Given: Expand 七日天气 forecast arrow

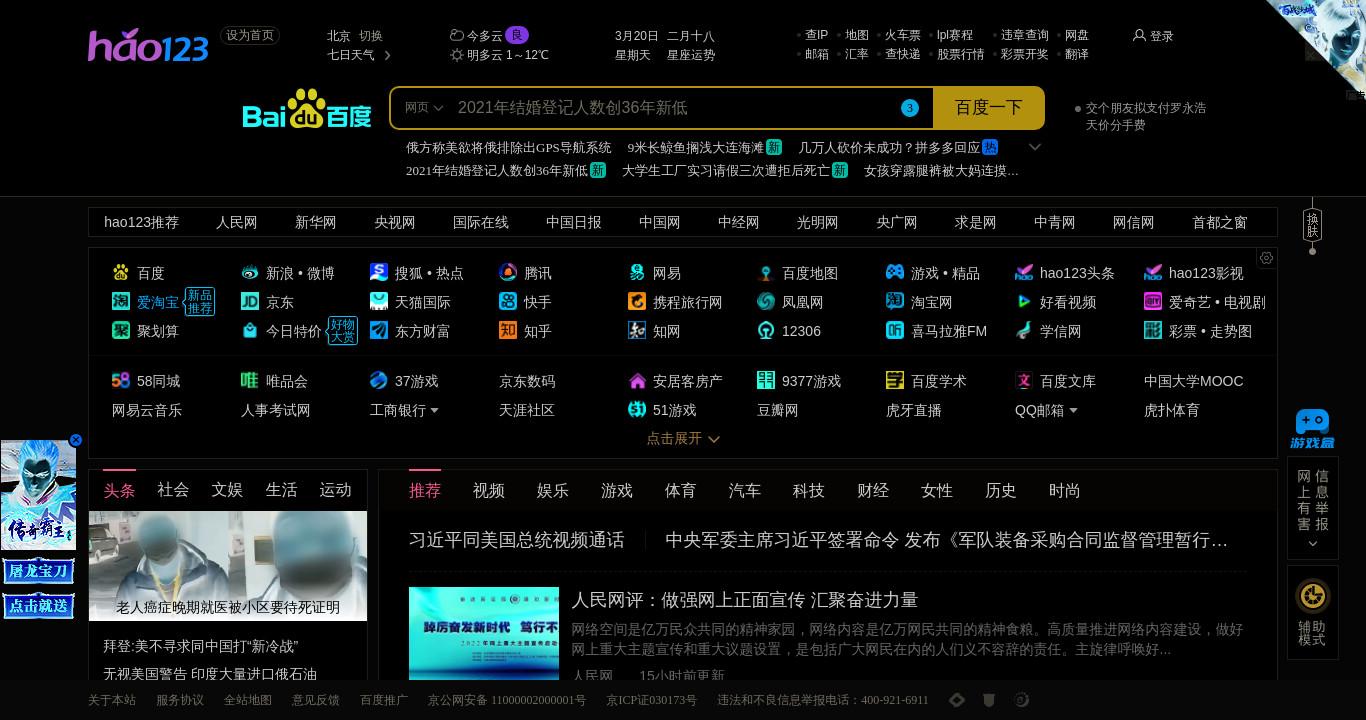Looking at the screenshot, I should pos(387,55).
